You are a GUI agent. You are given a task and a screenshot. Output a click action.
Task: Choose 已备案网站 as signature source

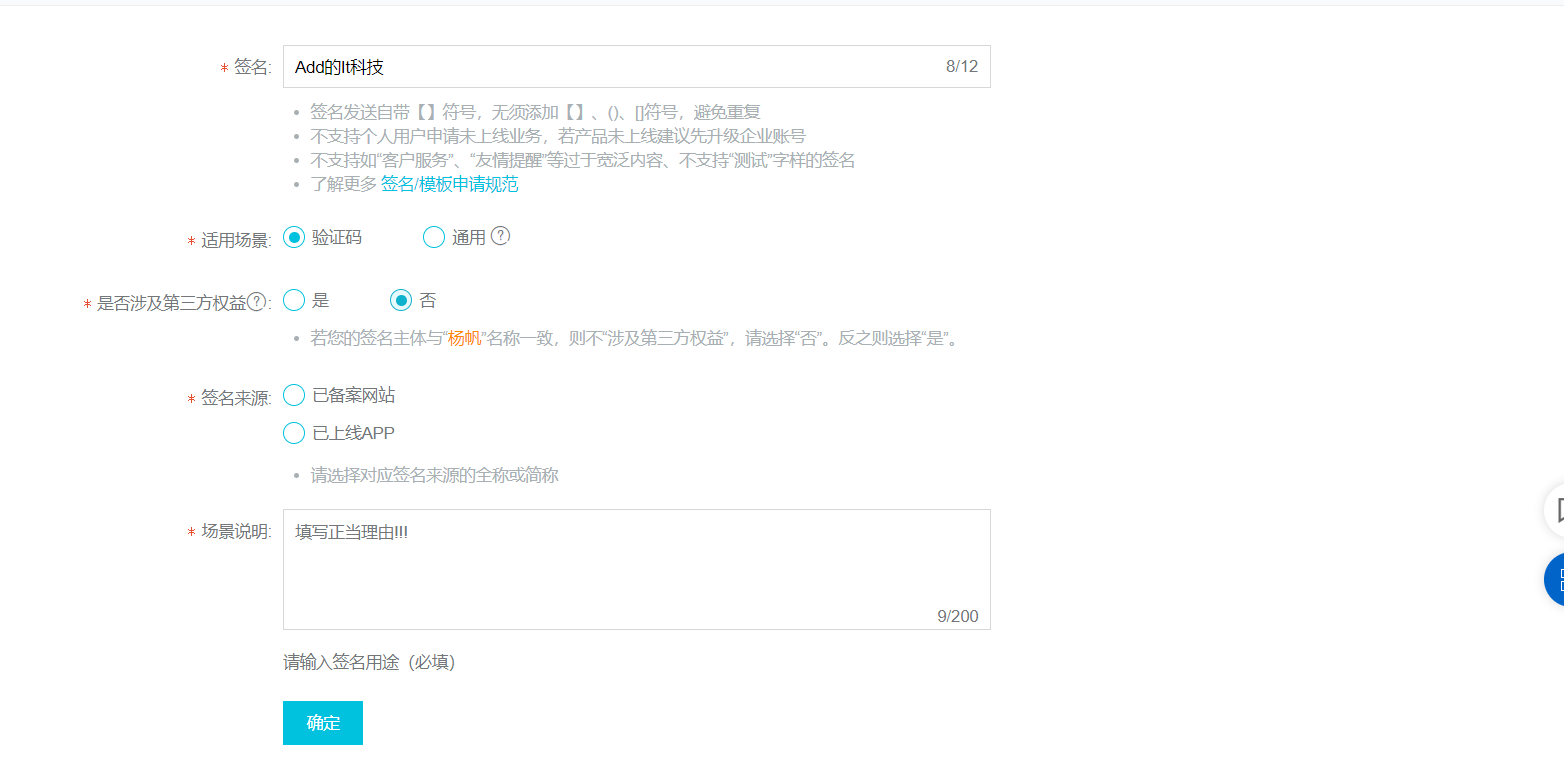point(294,395)
